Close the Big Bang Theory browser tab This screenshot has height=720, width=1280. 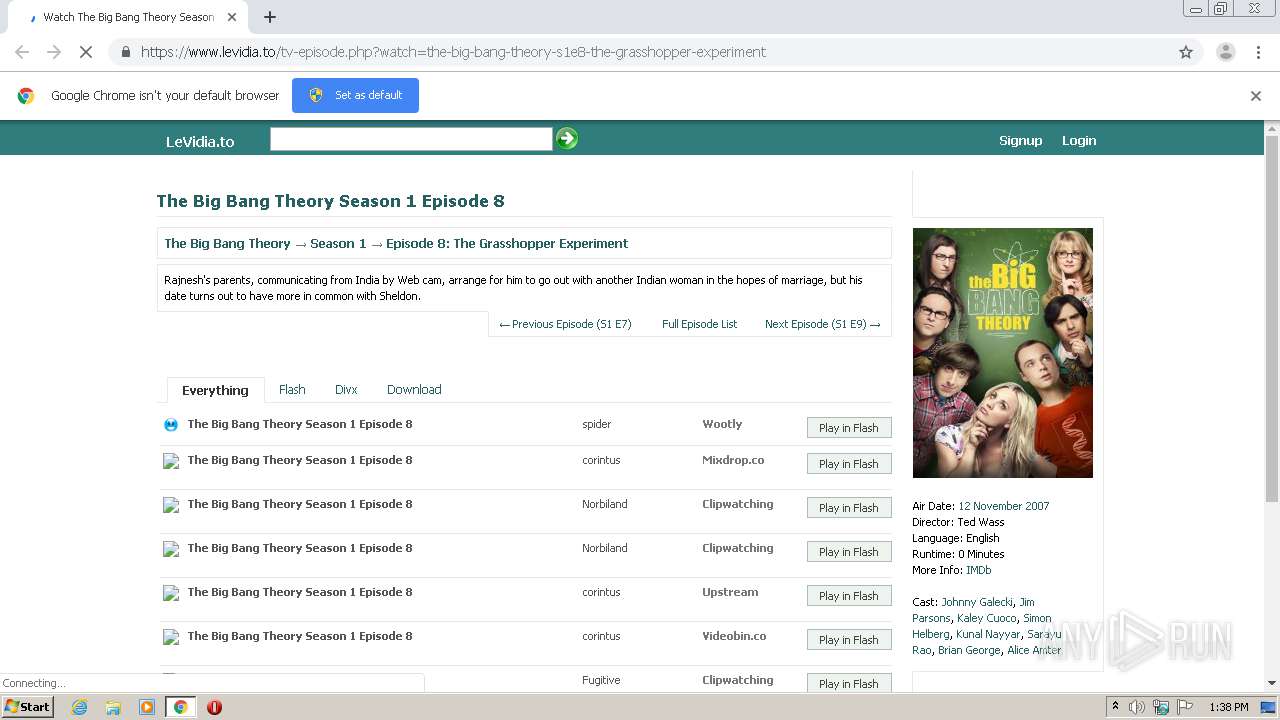(x=232, y=17)
